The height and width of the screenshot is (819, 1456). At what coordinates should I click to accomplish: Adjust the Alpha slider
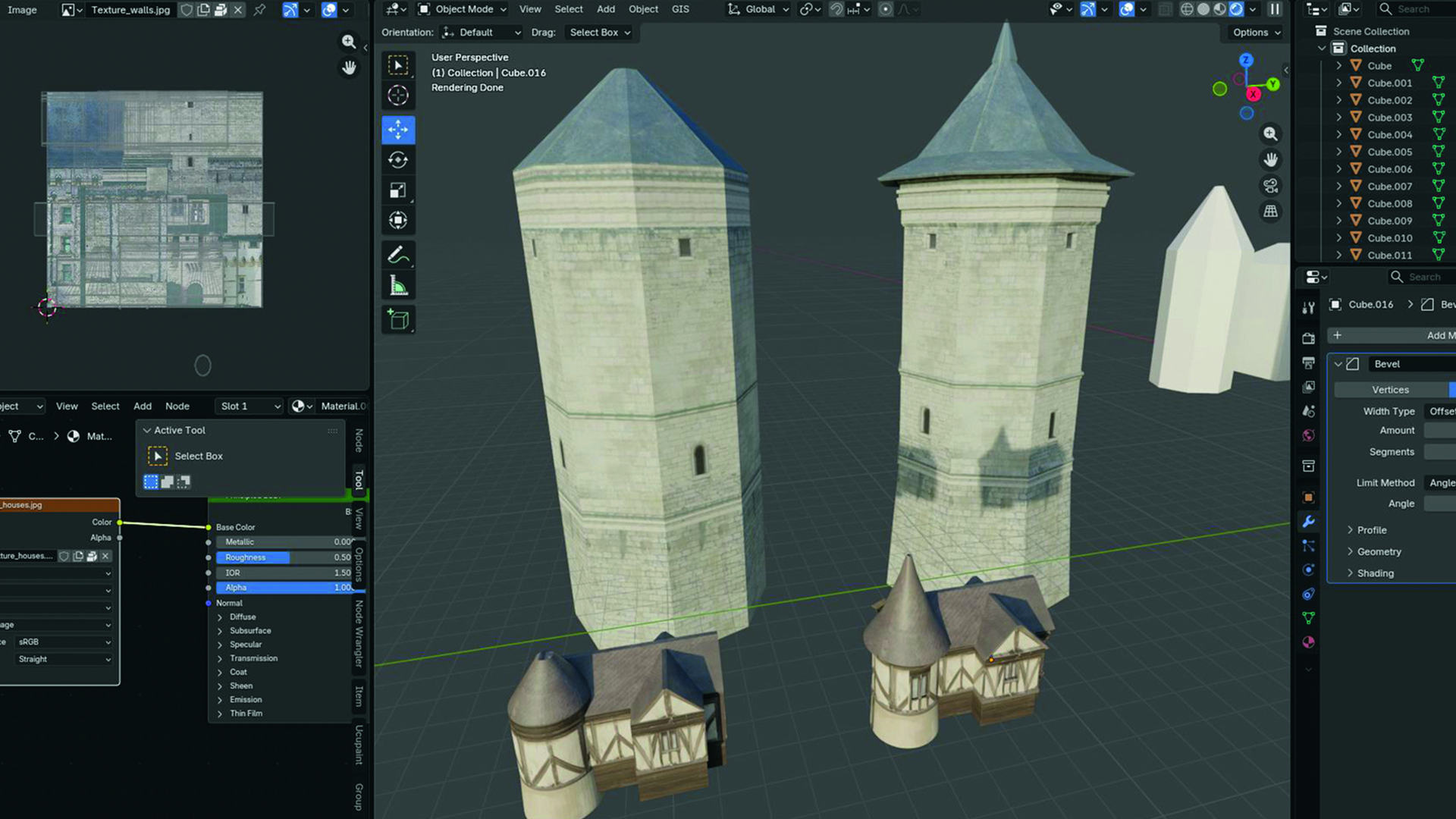[285, 588]
